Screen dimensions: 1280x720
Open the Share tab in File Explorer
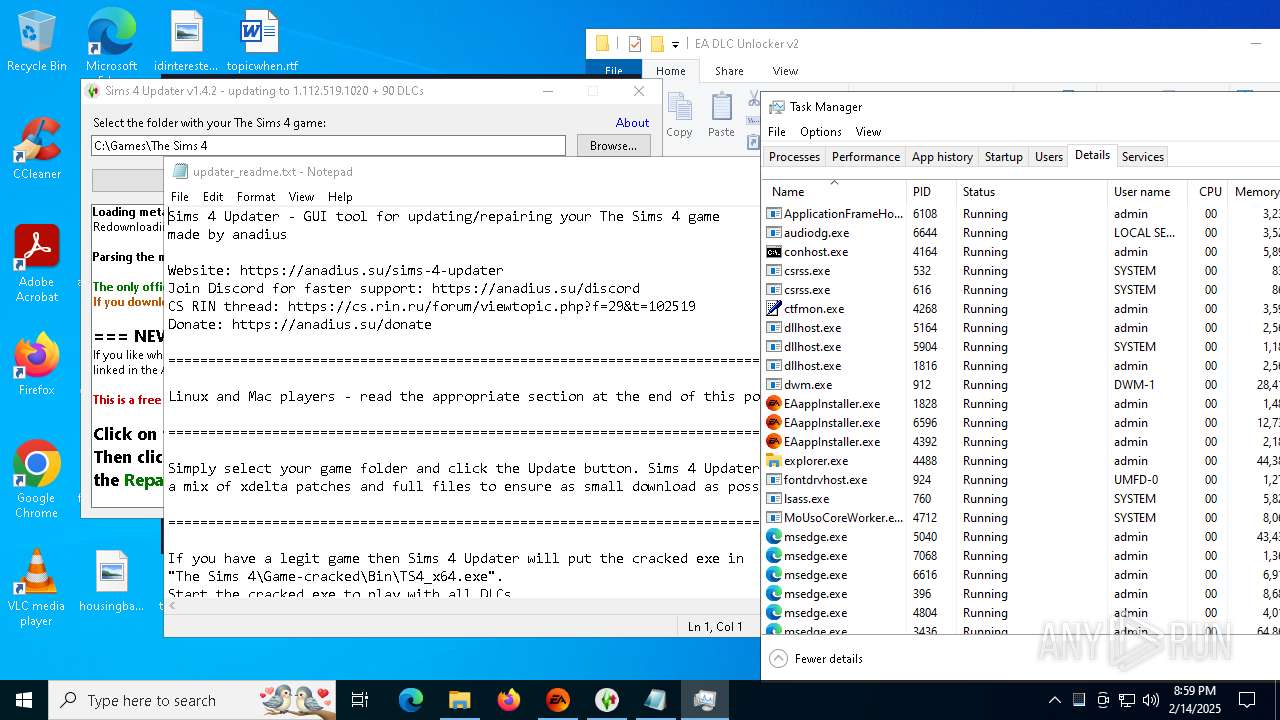pyautogui.click(x=729, y=71)
